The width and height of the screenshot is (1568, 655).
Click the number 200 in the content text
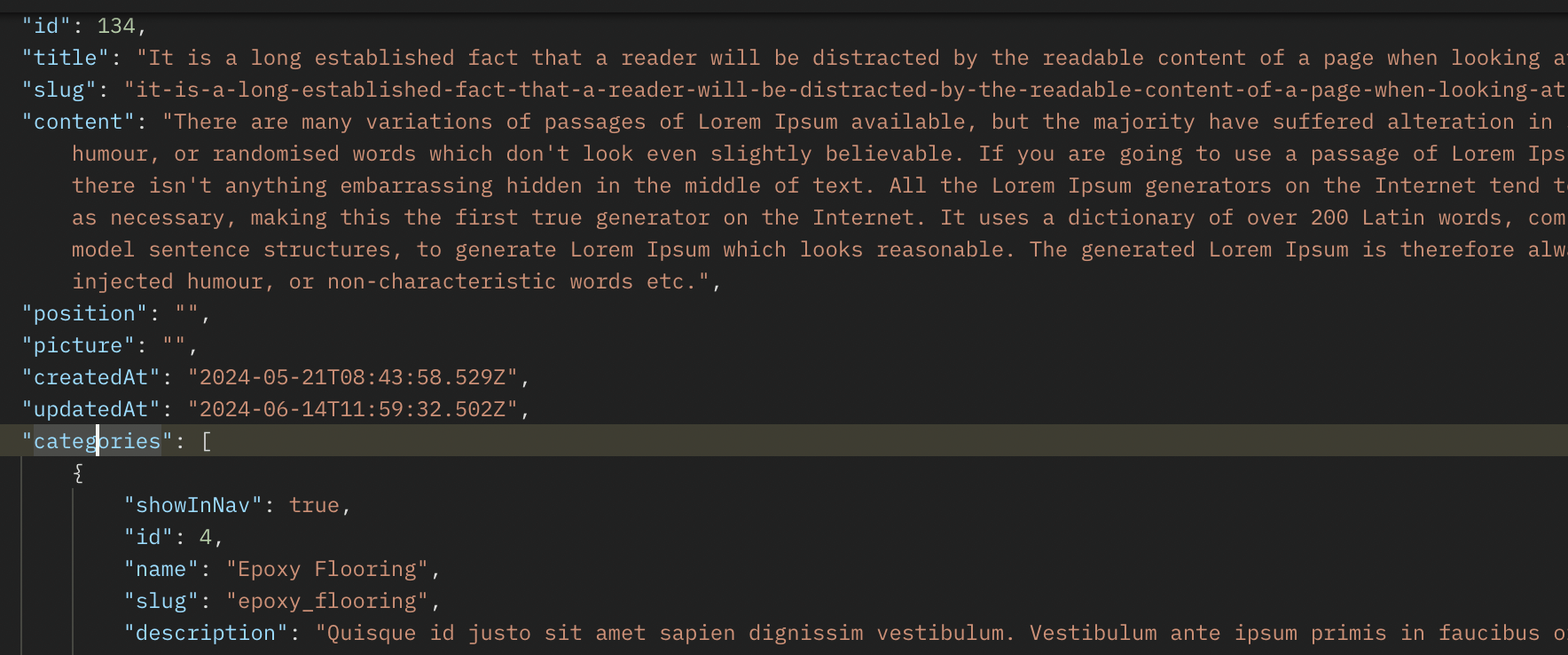pyautogui.click(x=1329, y=217)
